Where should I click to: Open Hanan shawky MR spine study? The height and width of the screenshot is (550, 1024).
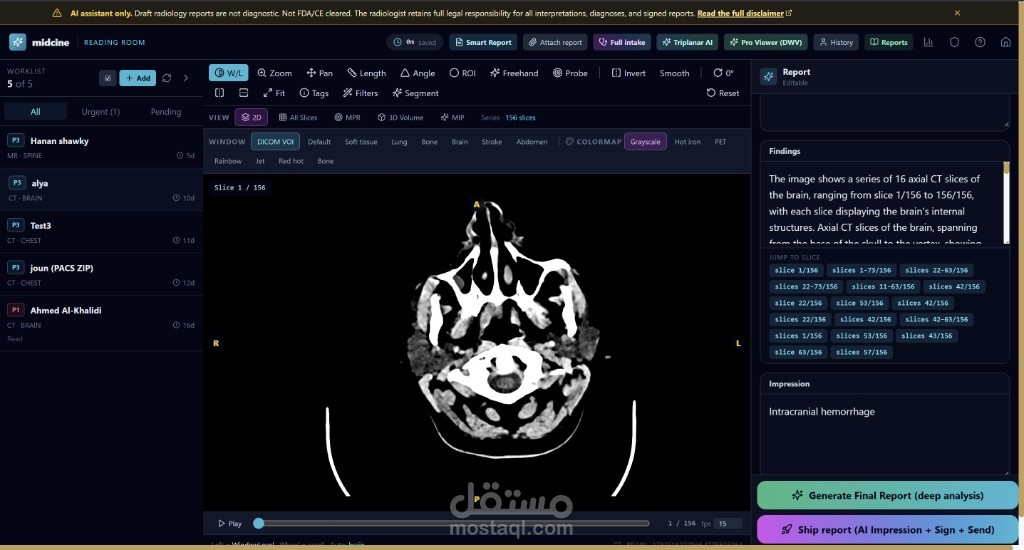[x=101, y=147]
